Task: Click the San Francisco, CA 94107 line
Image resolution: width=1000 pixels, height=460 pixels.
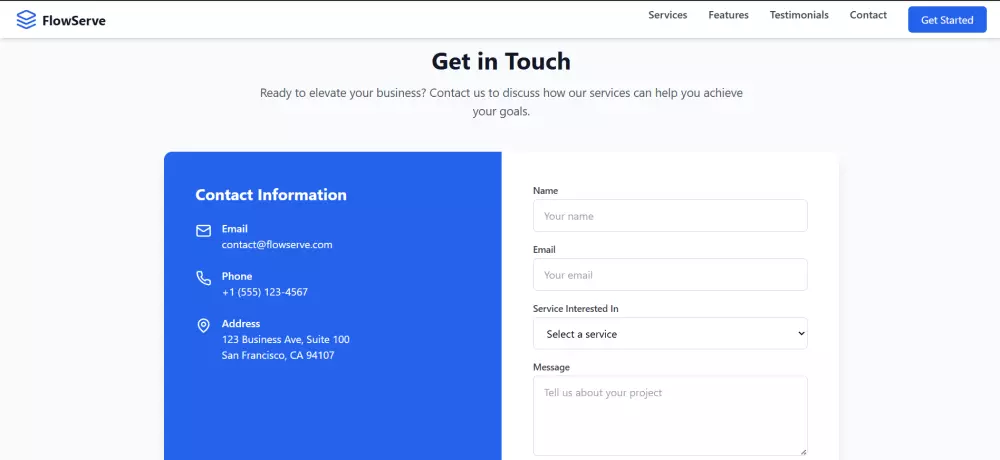Action: pyautogui.click(x=278, y=355)
